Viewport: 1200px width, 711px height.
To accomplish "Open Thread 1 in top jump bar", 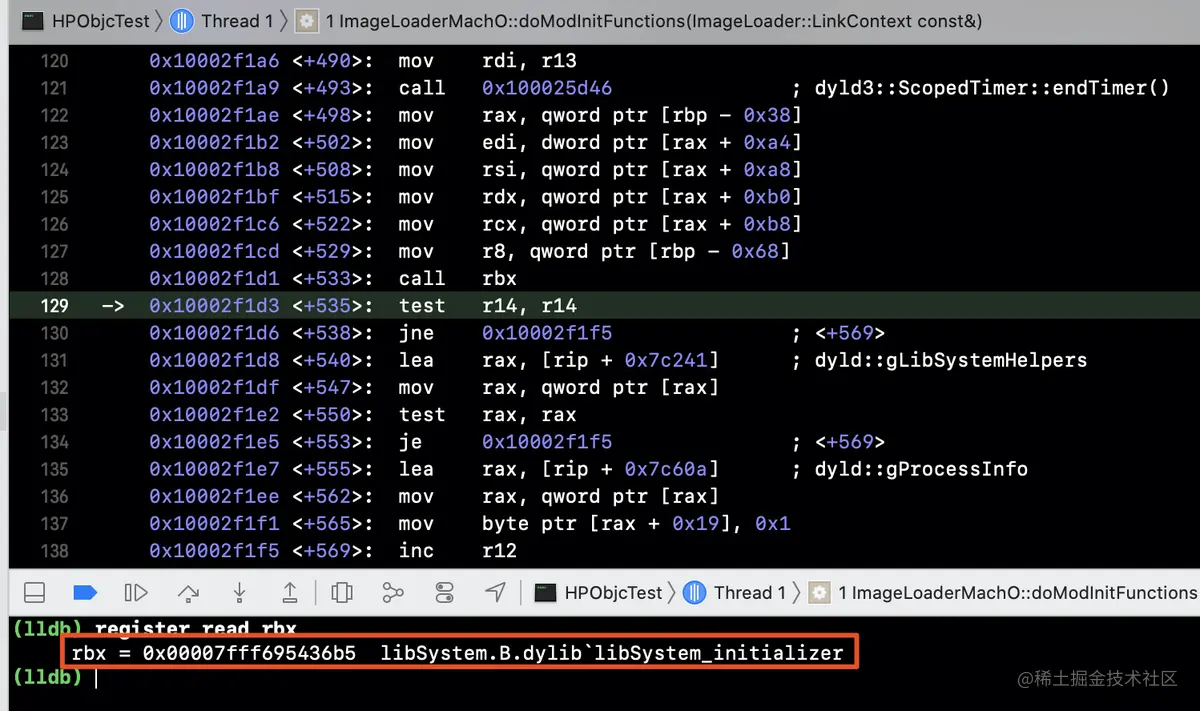I will coord(237,20).
